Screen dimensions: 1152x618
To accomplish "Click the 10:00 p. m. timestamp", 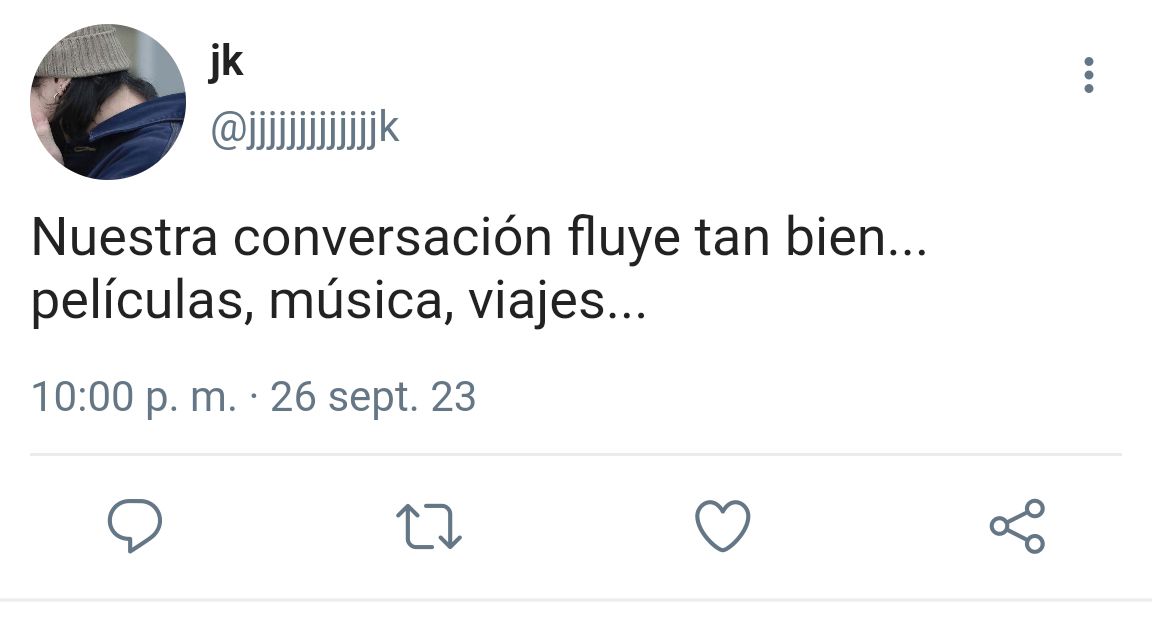I will [134, 397].
